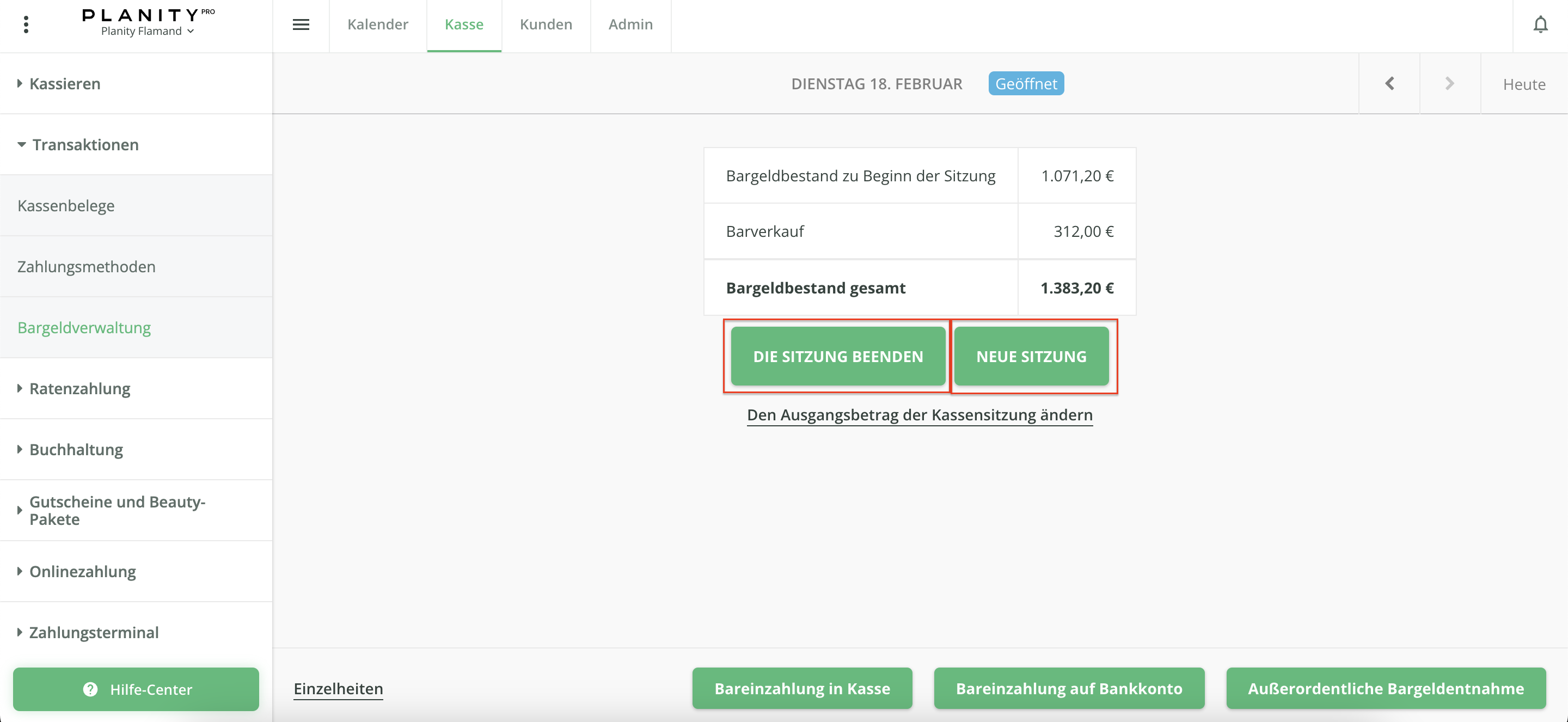Expand the Kassieren section
The width and height of the screenshot is (1568, 722).
click(65, 83)
